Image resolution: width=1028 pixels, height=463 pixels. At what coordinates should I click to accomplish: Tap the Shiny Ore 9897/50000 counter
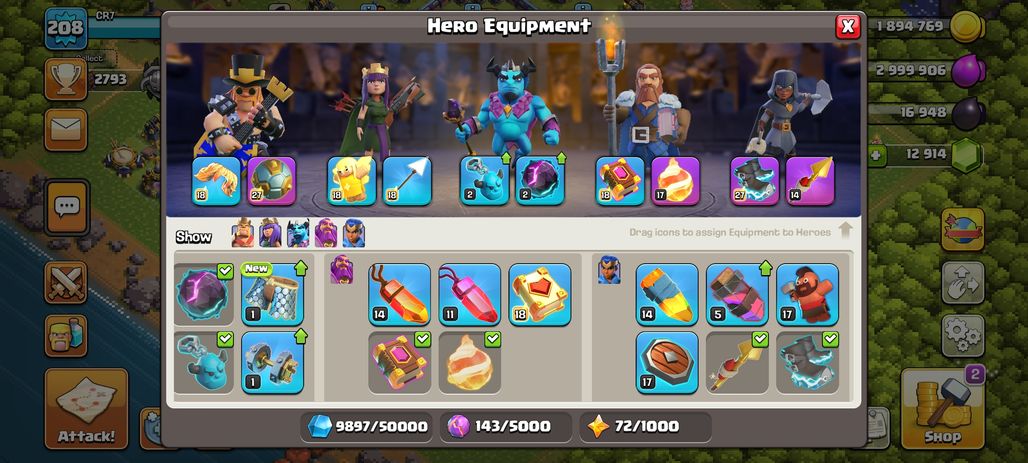368,426
